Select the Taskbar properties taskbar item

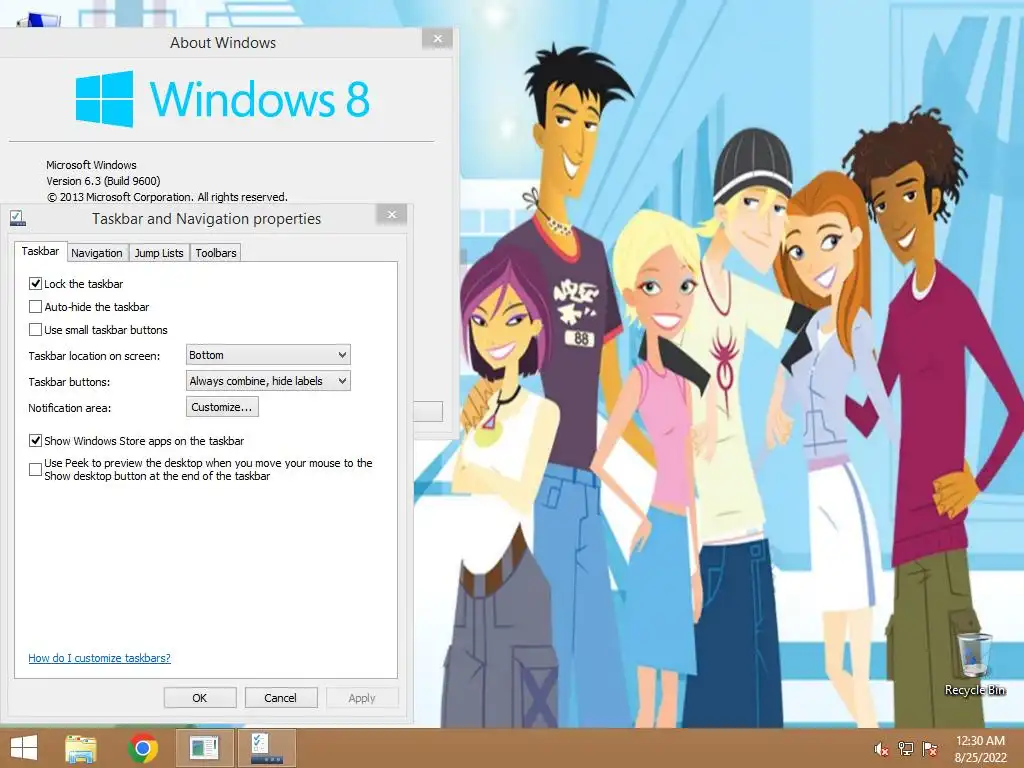pos(267,748)
